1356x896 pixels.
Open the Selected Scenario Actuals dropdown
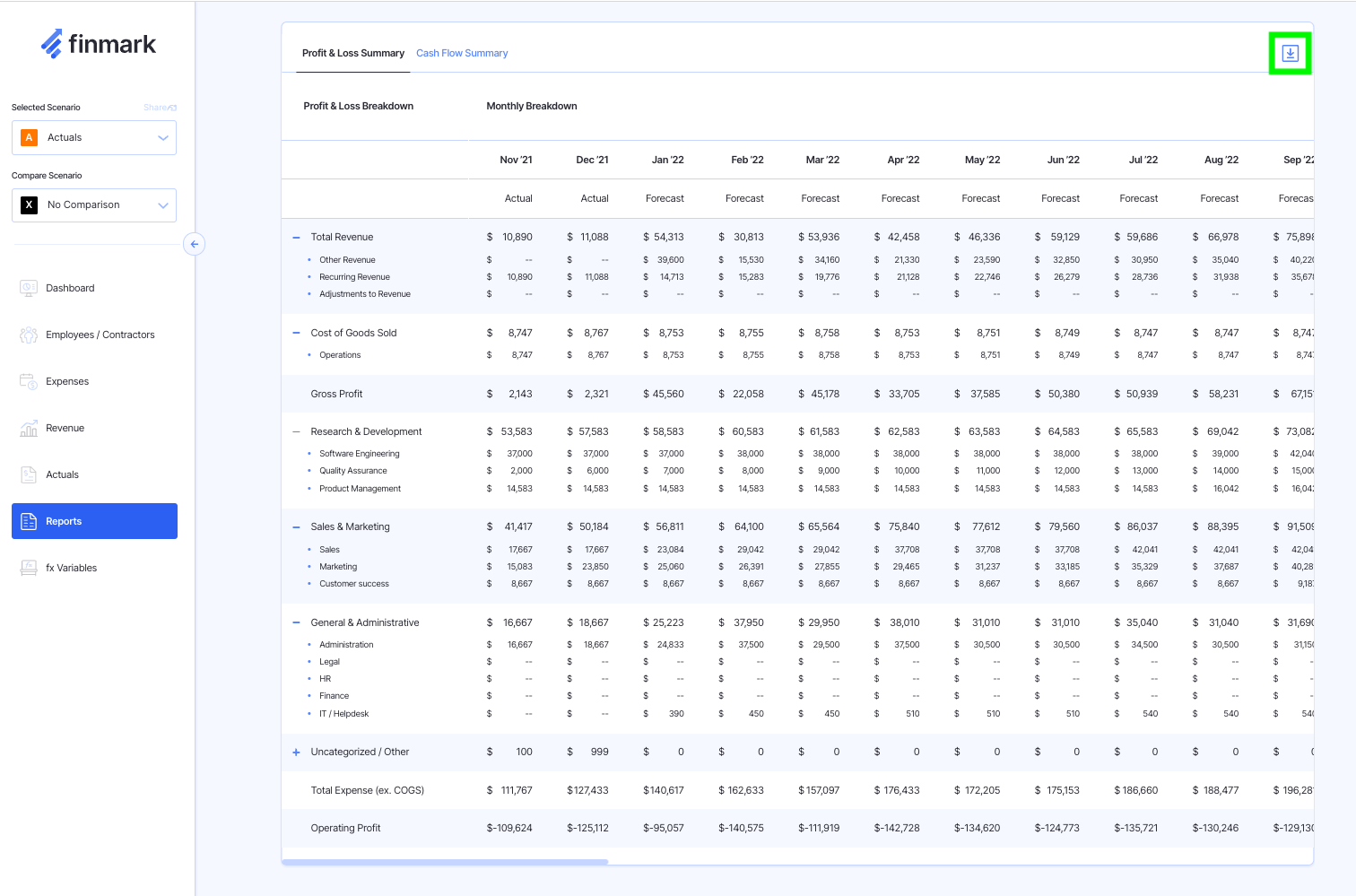[x=94, y=138]
